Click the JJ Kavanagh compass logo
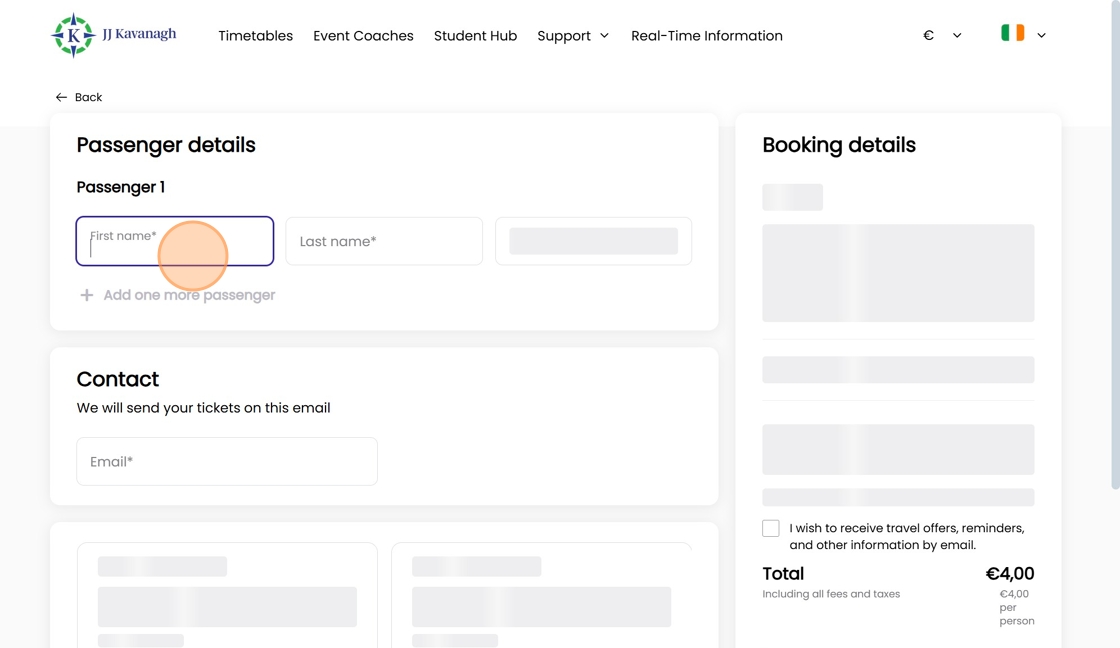1120x648 pixels. tap(73, 36)
